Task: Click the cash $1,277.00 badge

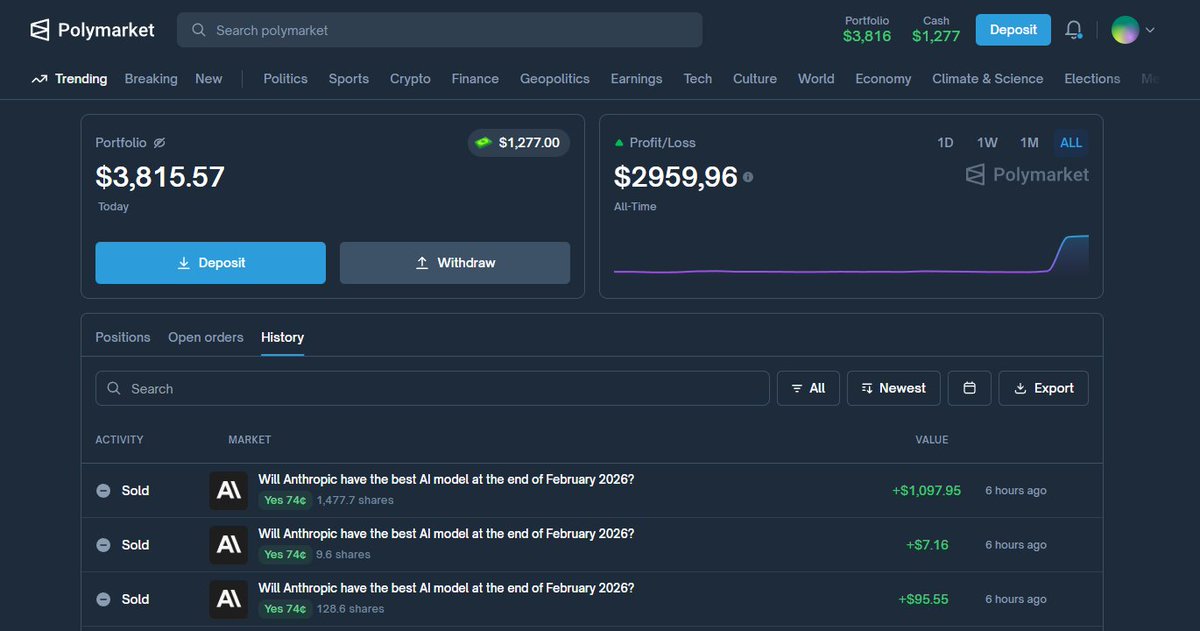Action: click(x=519, y=143)
